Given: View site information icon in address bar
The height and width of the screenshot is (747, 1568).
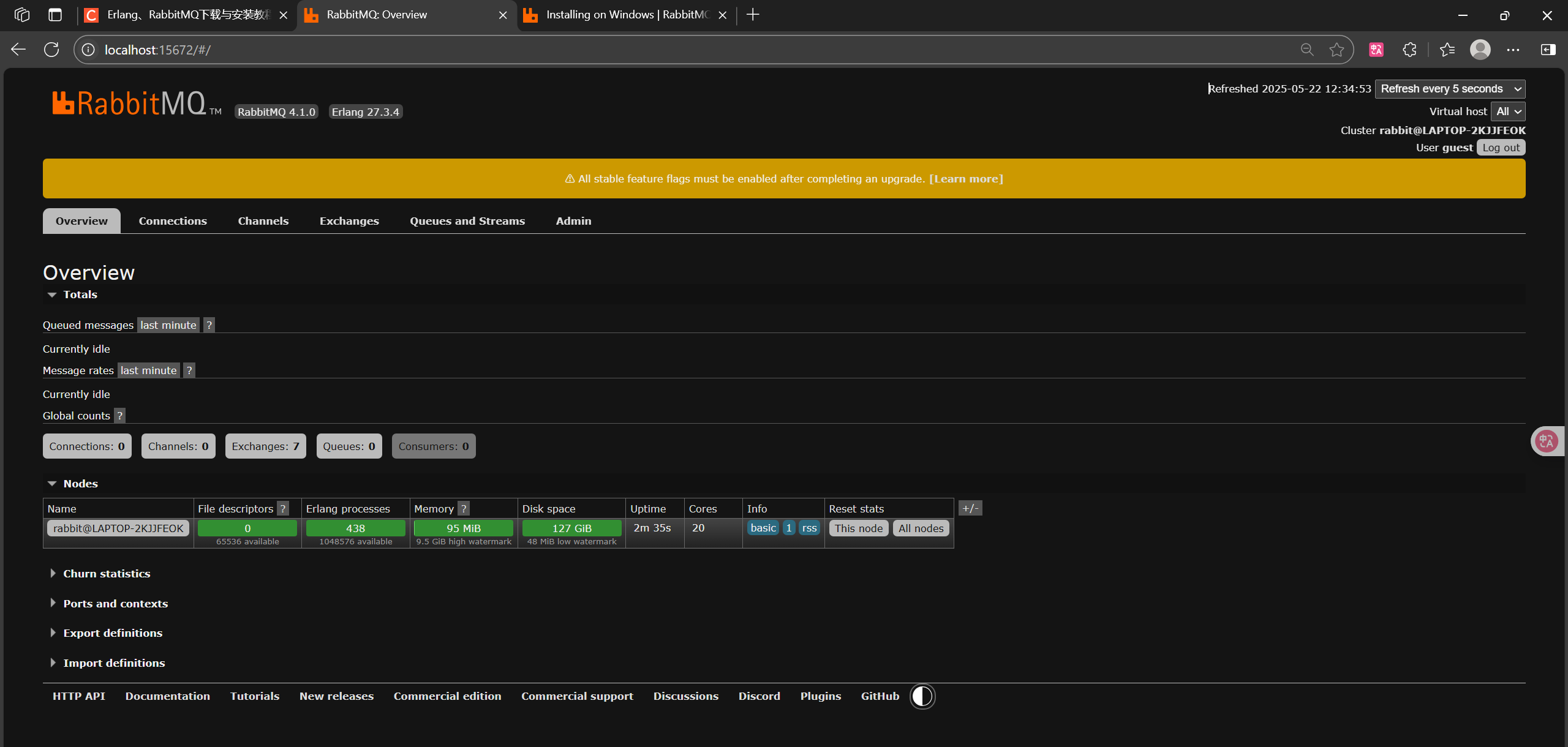Looking at the screenshot, I should (x=88, y=50).
